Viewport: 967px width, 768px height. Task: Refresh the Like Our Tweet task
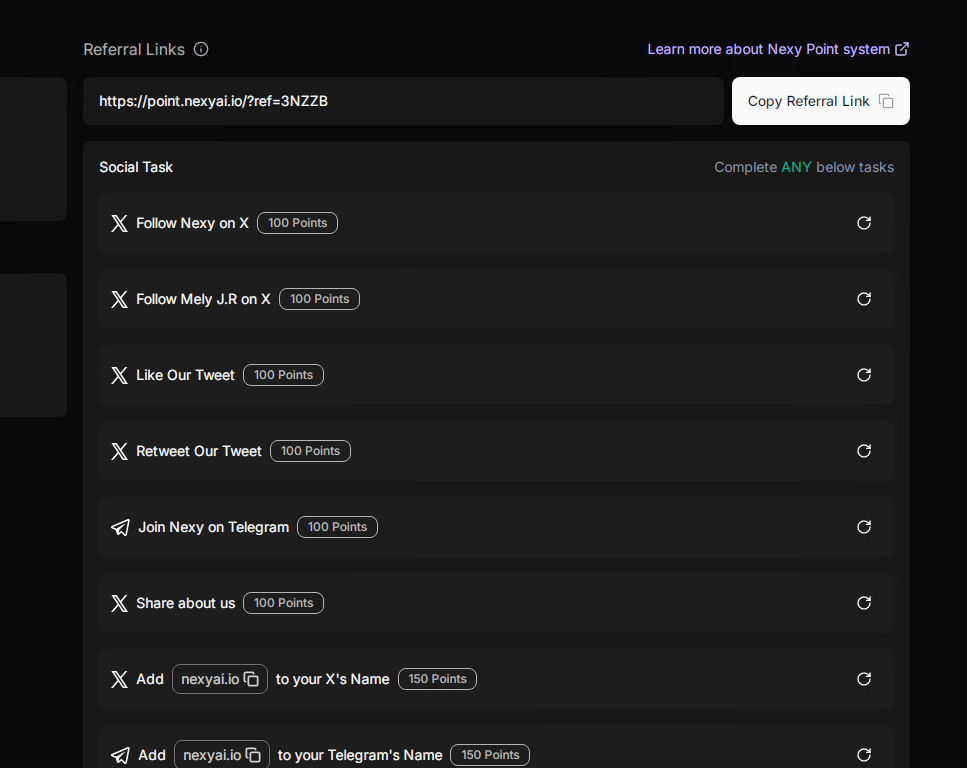pyautogui.click(x=864, y=375)
